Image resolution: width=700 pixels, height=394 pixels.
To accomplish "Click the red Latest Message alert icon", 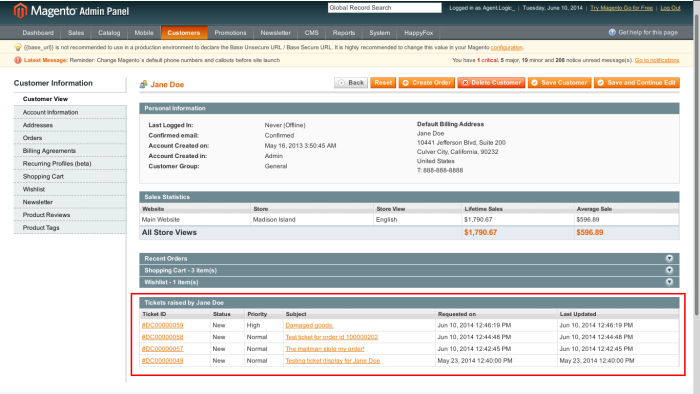I will click(18, 60).
